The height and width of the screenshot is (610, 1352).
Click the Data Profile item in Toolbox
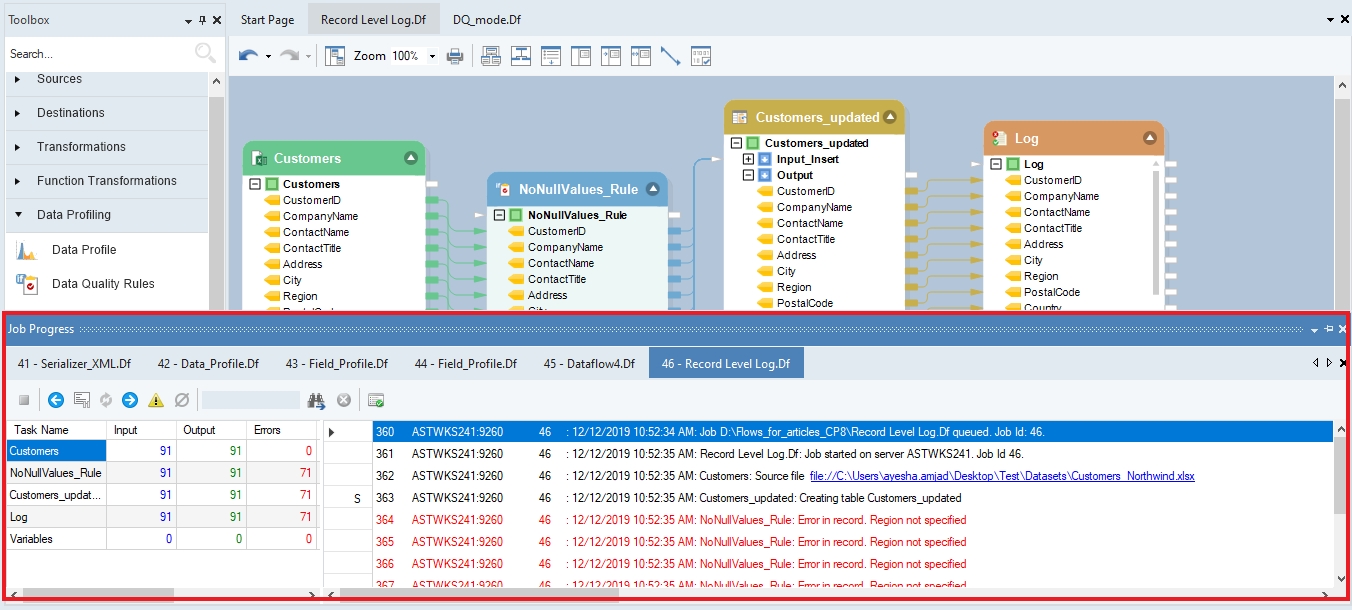tap(84, 250)
